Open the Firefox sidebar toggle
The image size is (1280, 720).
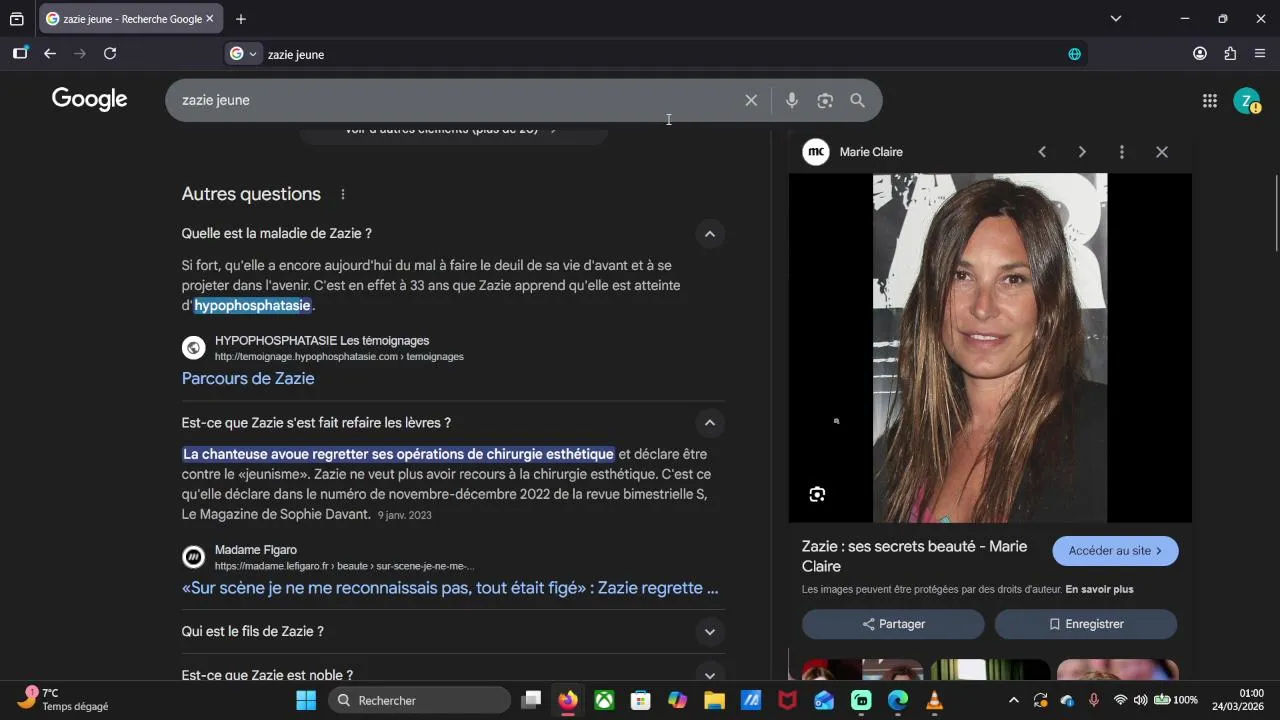(x=20, y=54)
